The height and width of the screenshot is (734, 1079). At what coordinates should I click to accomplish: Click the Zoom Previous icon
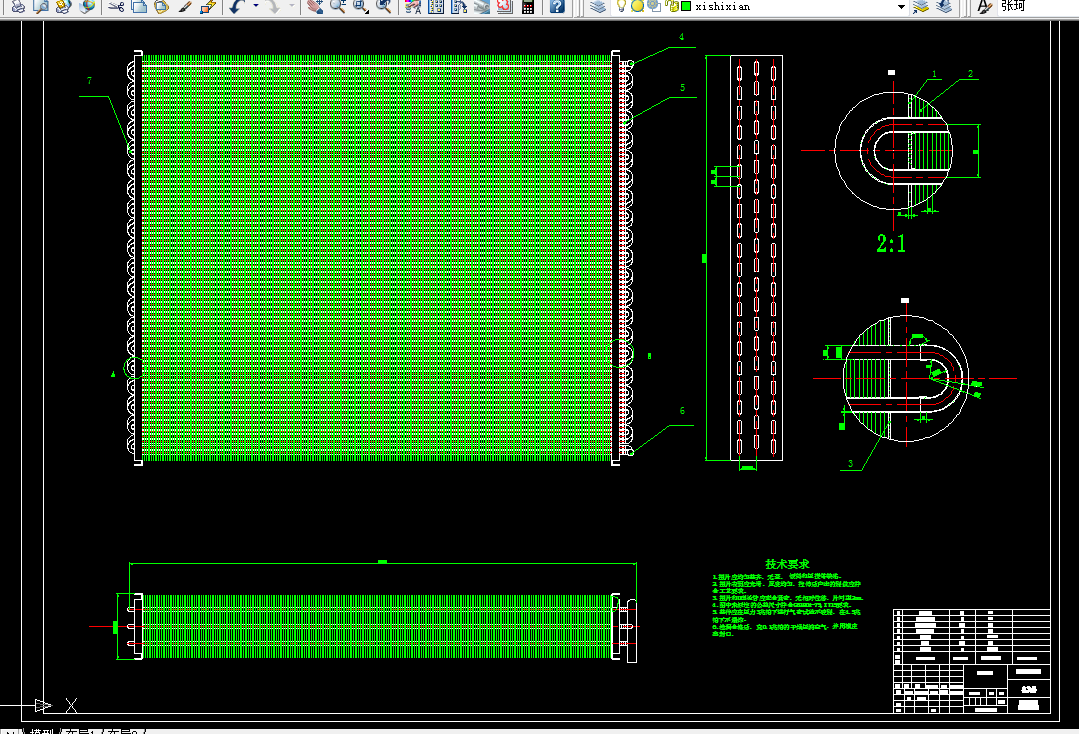(x=384, y=6)
